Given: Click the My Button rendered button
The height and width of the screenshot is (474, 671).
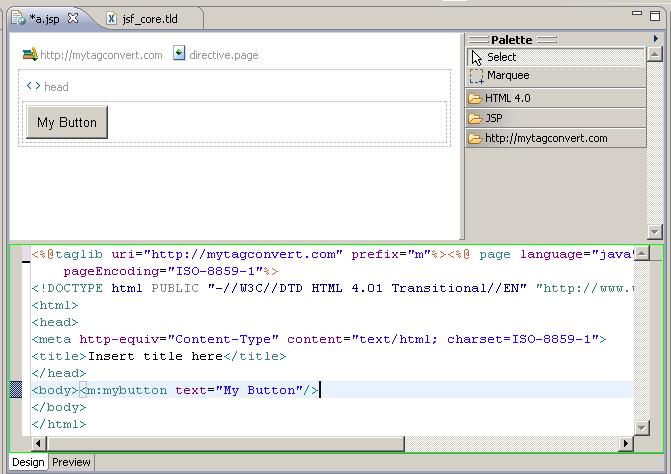Looking at the screenshot, I should point(67,122).
